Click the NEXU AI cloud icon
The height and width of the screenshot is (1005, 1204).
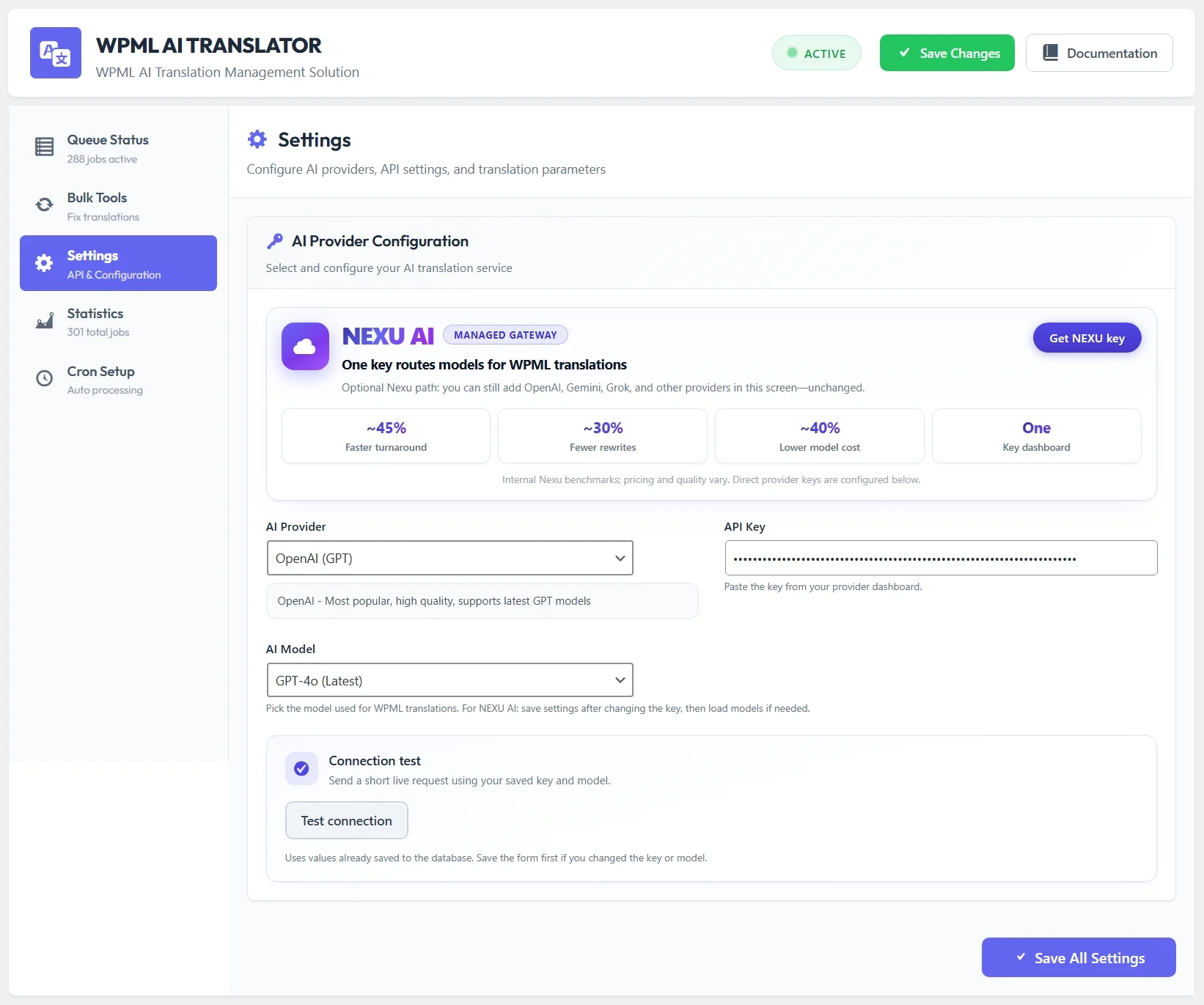[x=305, y=346]
